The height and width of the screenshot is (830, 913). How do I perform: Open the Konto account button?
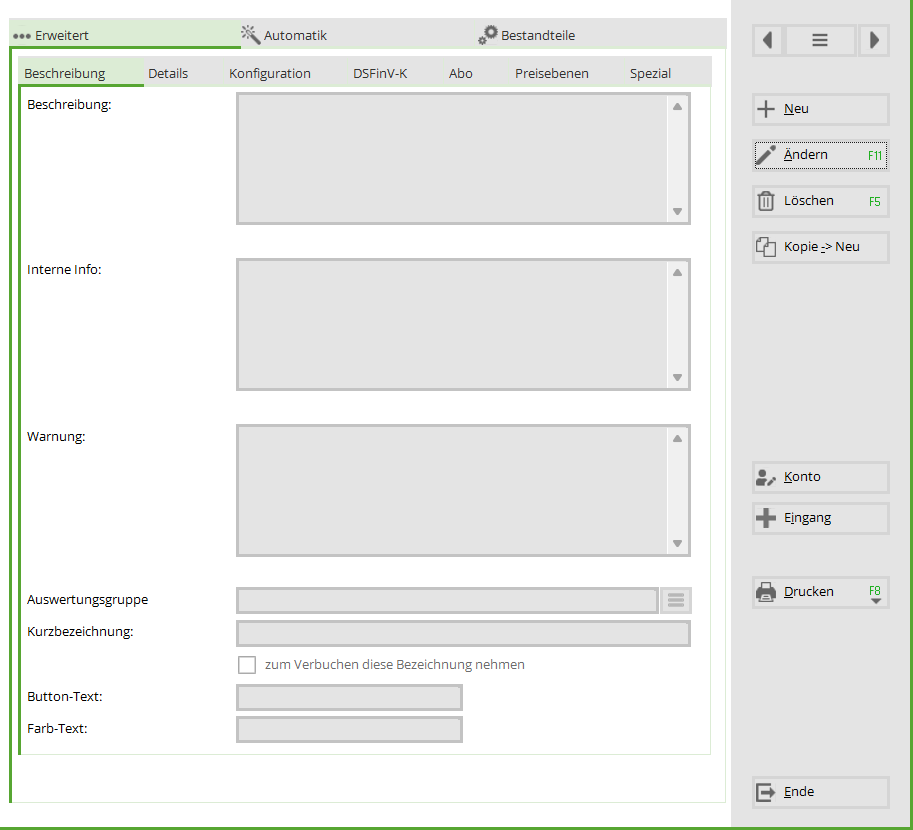point(820,477)
